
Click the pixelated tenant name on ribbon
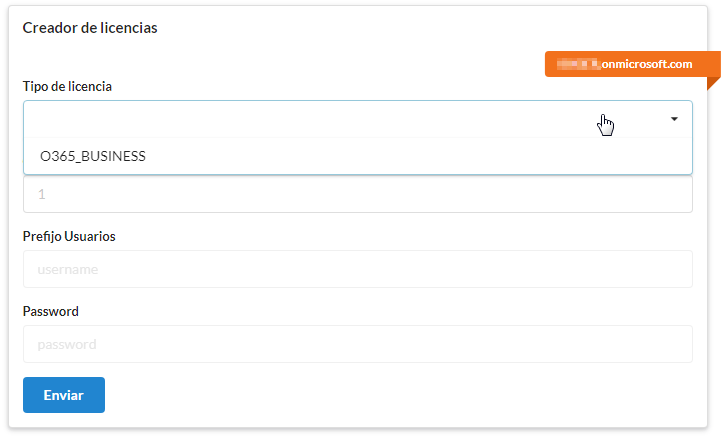[578, 64]
